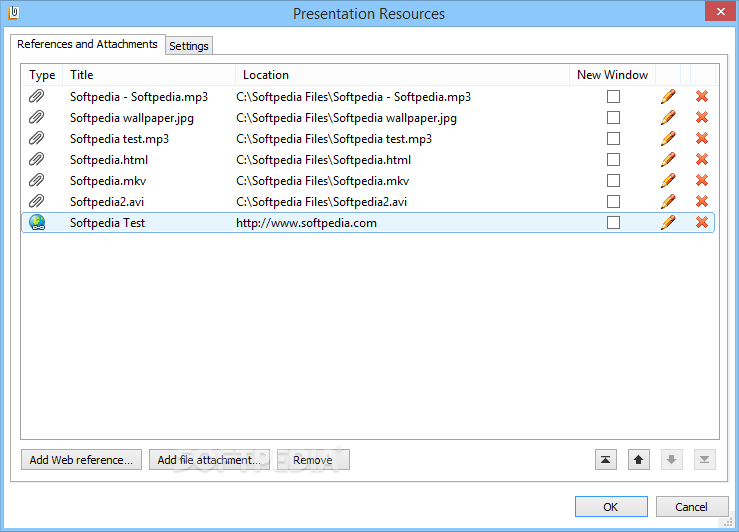The height and width of the screenshot is (532, 739).
Task: Click the Softpedia test.mp3 title cell
Action: point(119,139)
